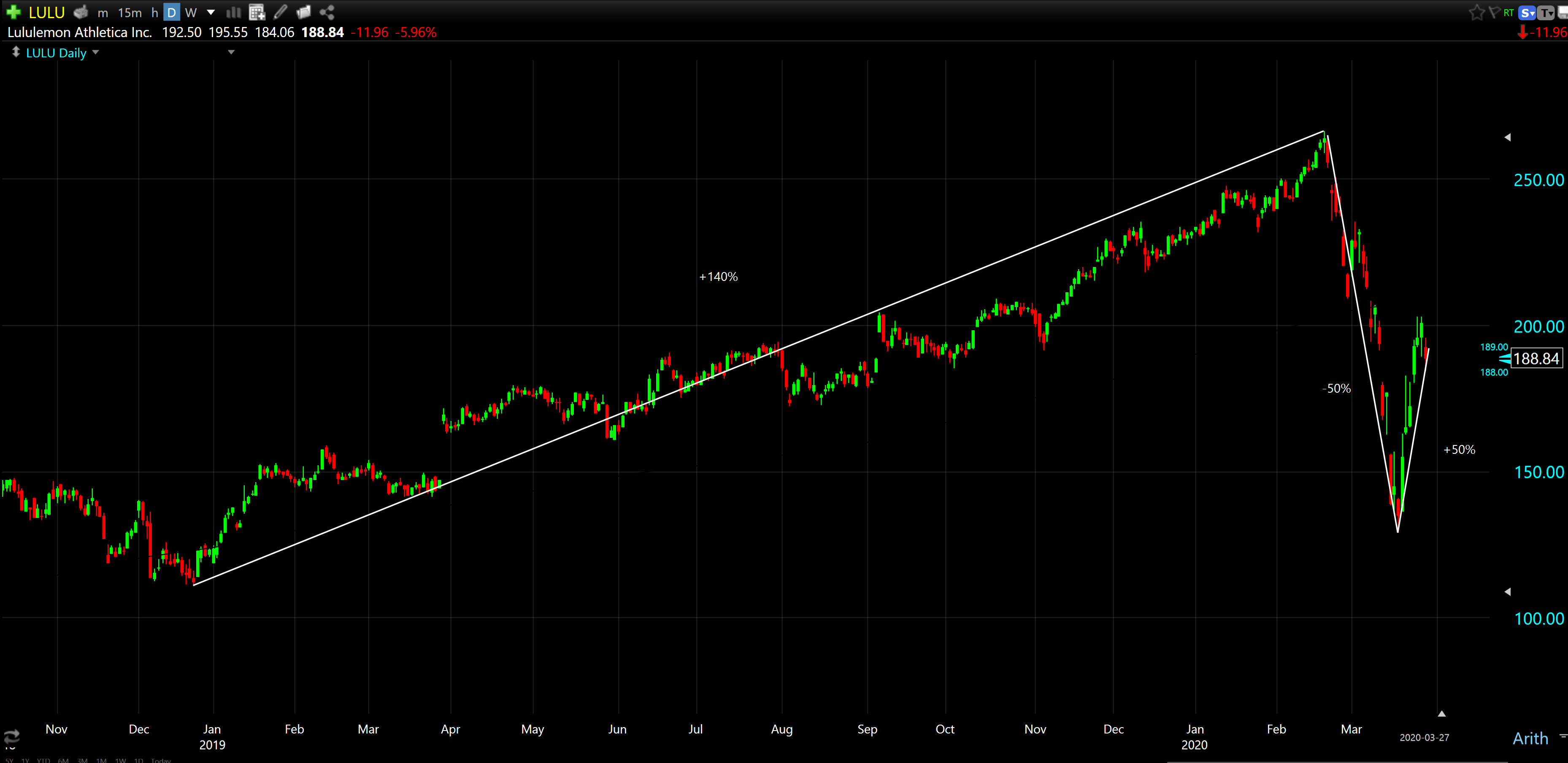Click the share chart icon
This screenshot has height=763, width=1568.
click(x=327, y=12)
